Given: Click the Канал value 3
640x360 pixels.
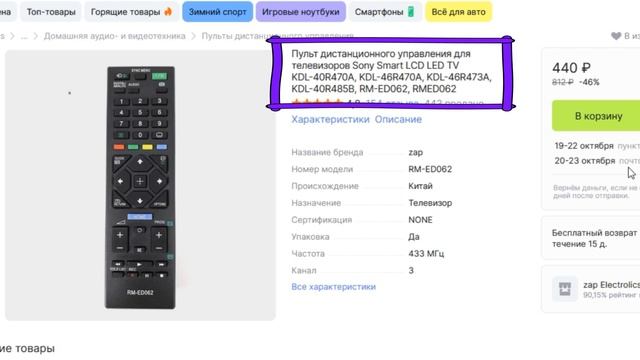Looking at the screenshot, I should click(411, 270).
